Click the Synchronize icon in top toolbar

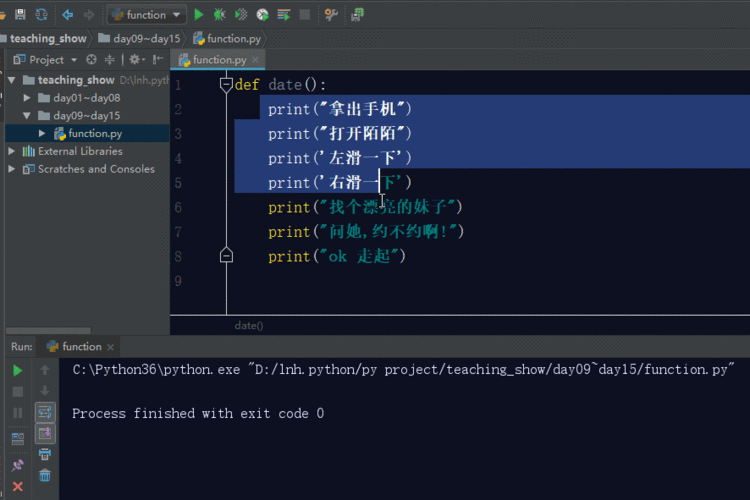pyautogui.click(x=41, y=14)
